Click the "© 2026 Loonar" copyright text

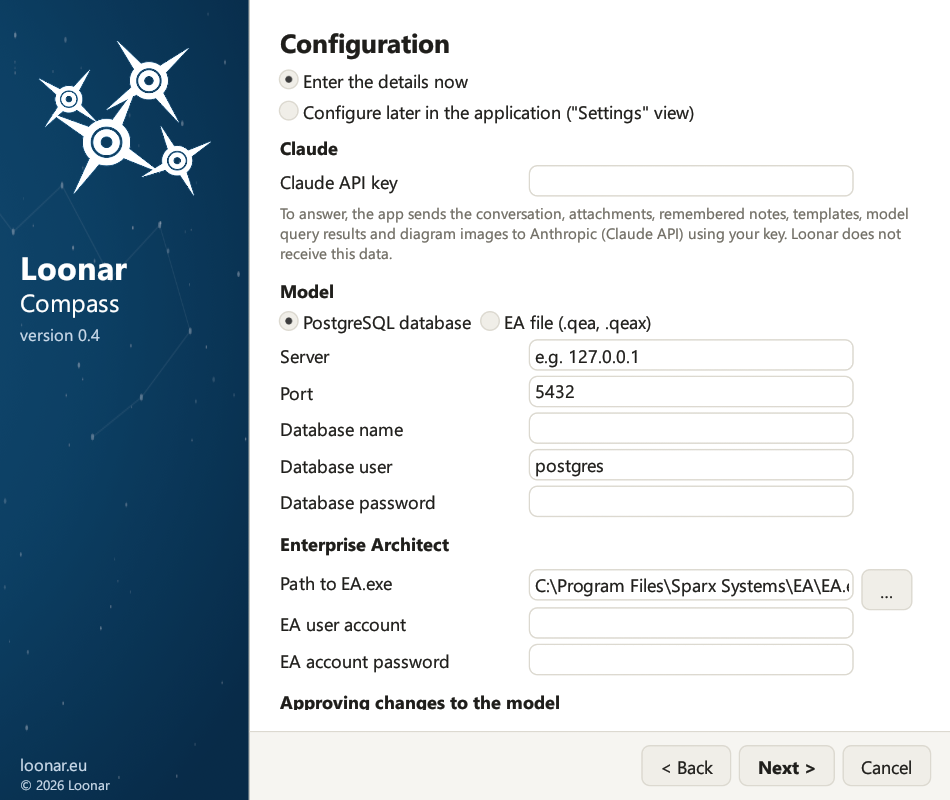pos(65,785)
